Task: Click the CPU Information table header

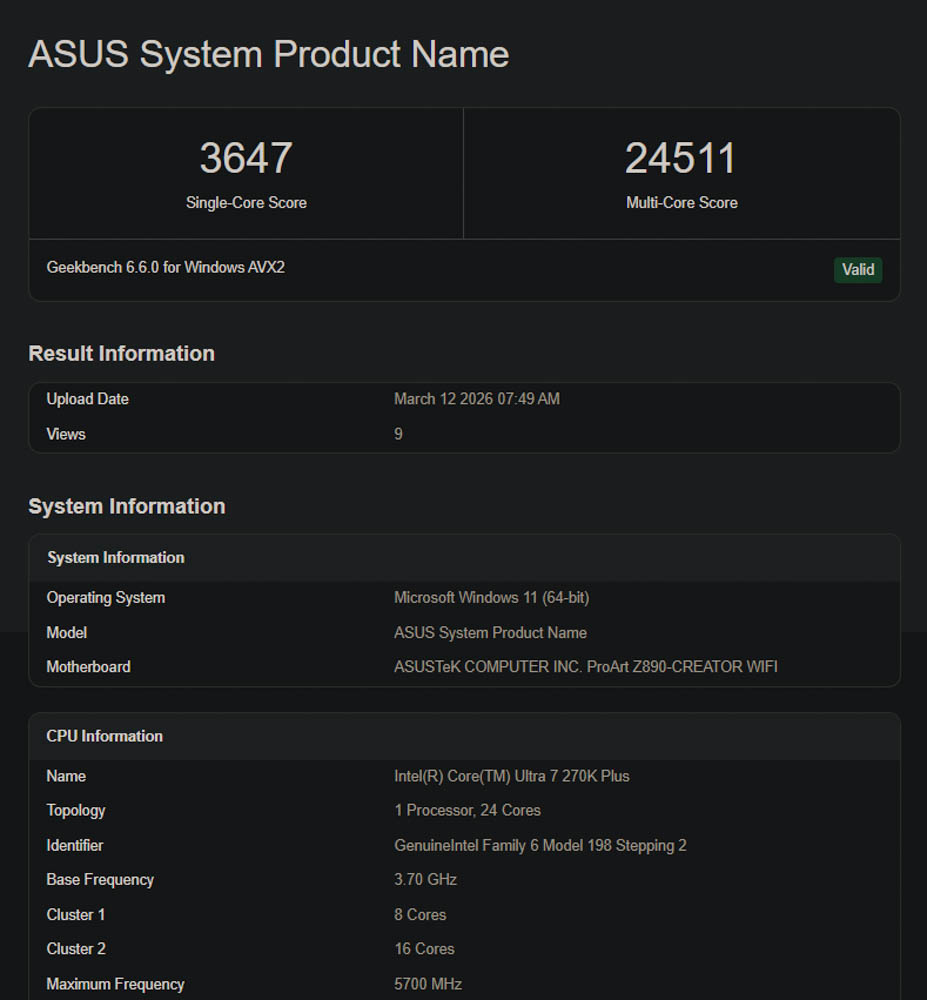Action: pos(104,736)
